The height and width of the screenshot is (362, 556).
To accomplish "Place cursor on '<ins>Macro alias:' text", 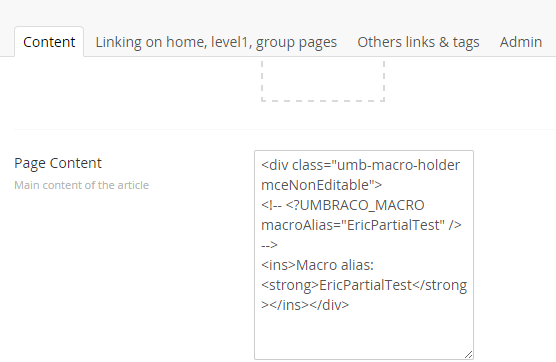I will pos(317,265).
